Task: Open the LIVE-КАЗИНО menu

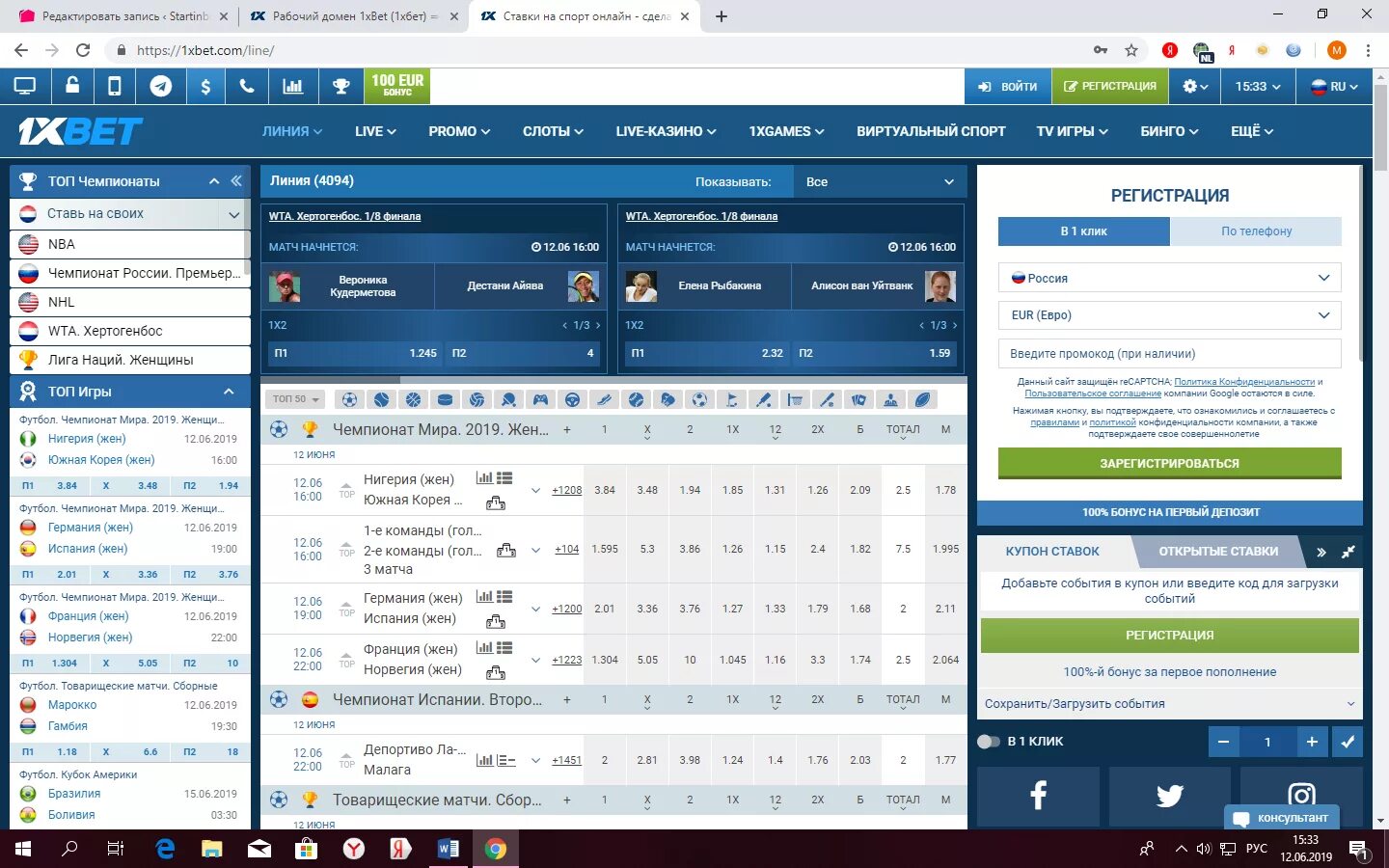Action: coord(666,131)
